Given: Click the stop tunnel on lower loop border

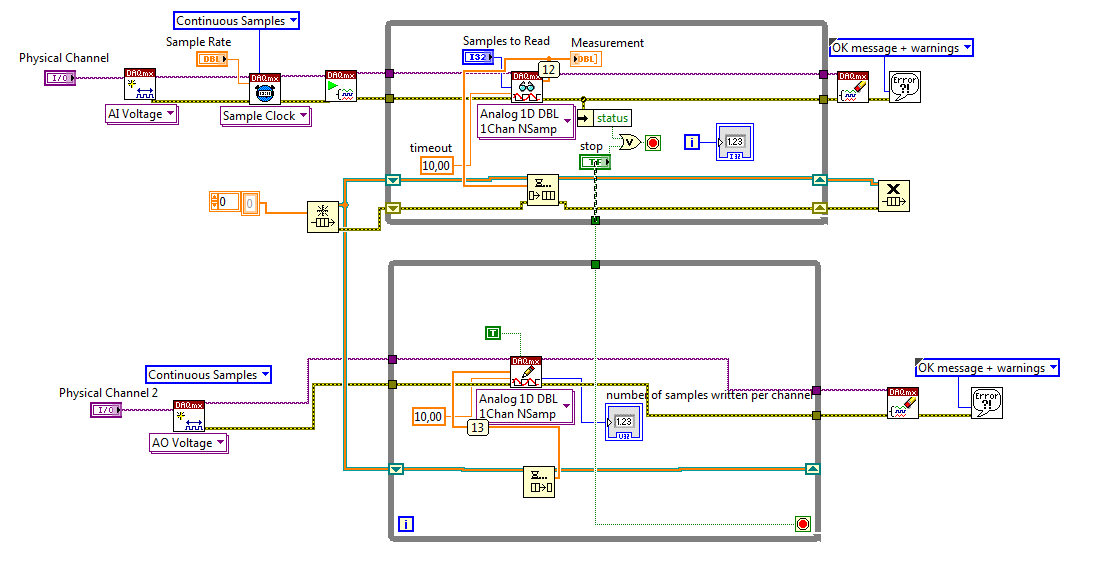Looking at the screenshot, I should pyautogui.click(x=596, y=264).
